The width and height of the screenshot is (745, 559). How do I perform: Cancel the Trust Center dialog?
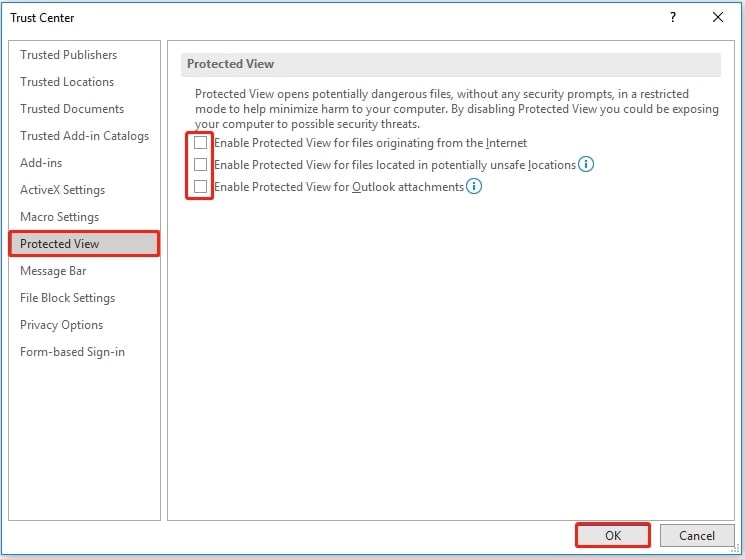click(697, 535)
